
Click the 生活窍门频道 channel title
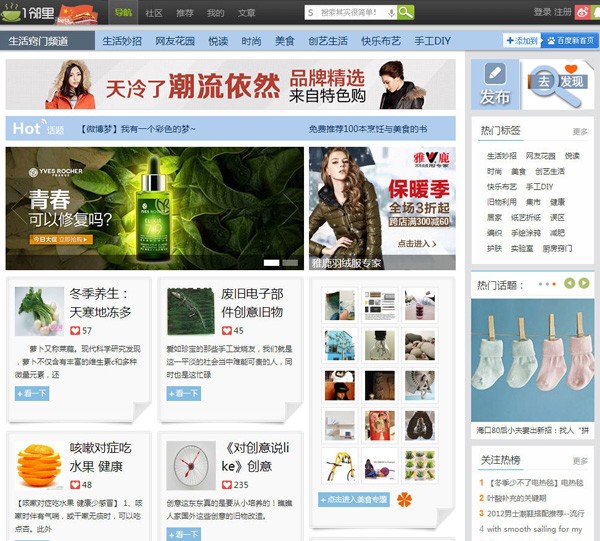coord(38,41)
